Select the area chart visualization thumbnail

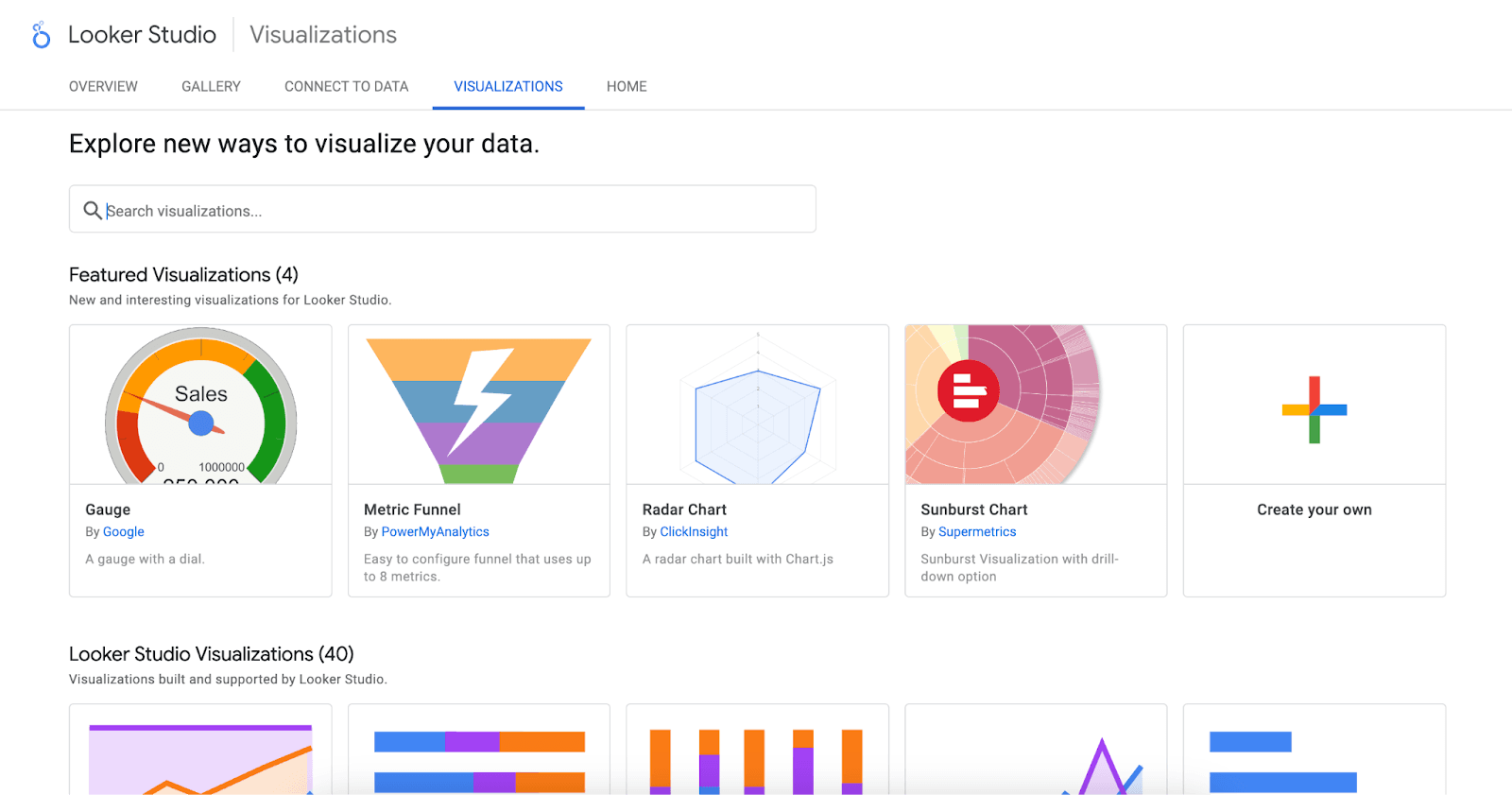200,756
